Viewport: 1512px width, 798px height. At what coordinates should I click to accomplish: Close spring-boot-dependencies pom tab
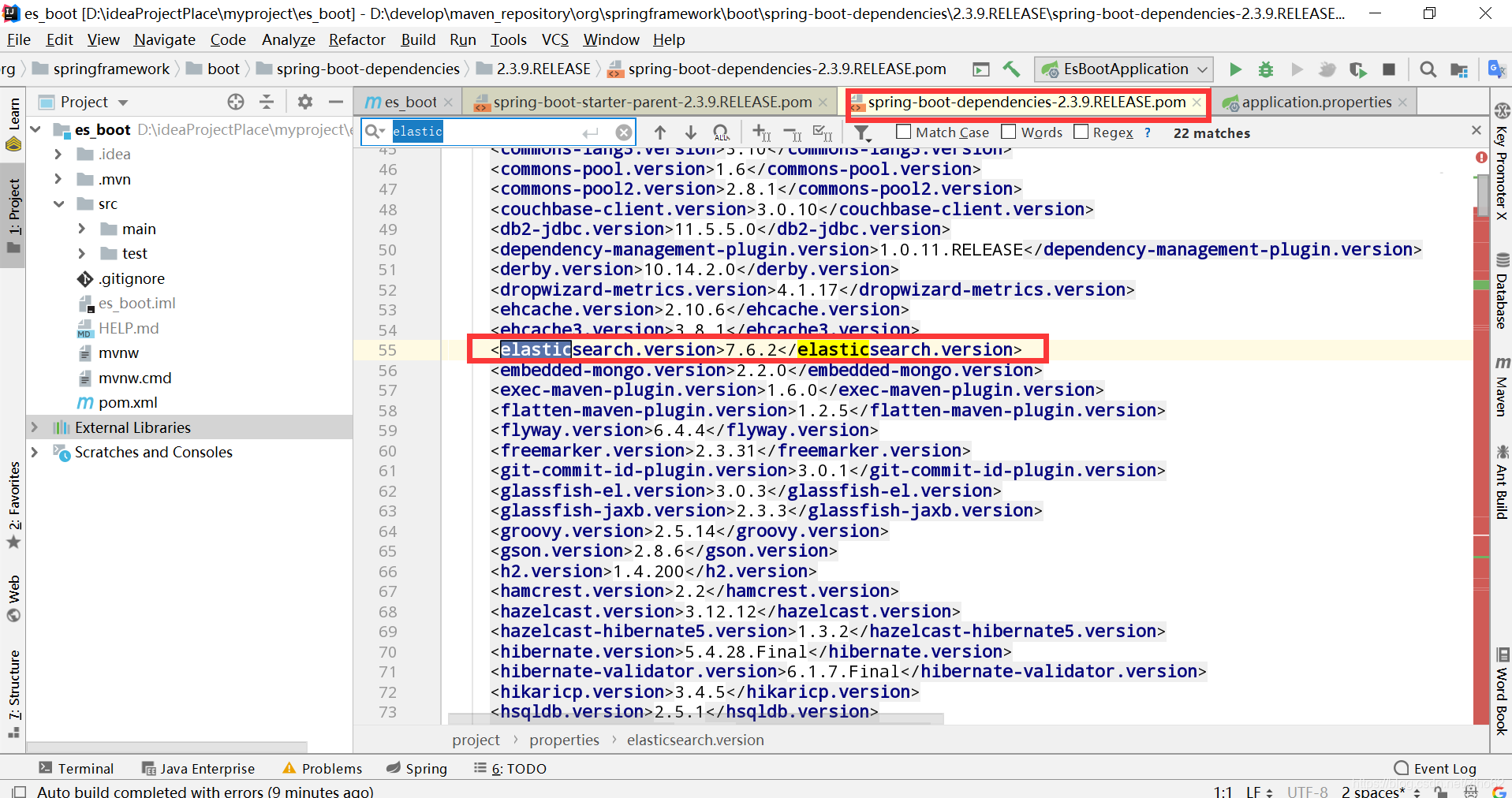coord(1197,103)
